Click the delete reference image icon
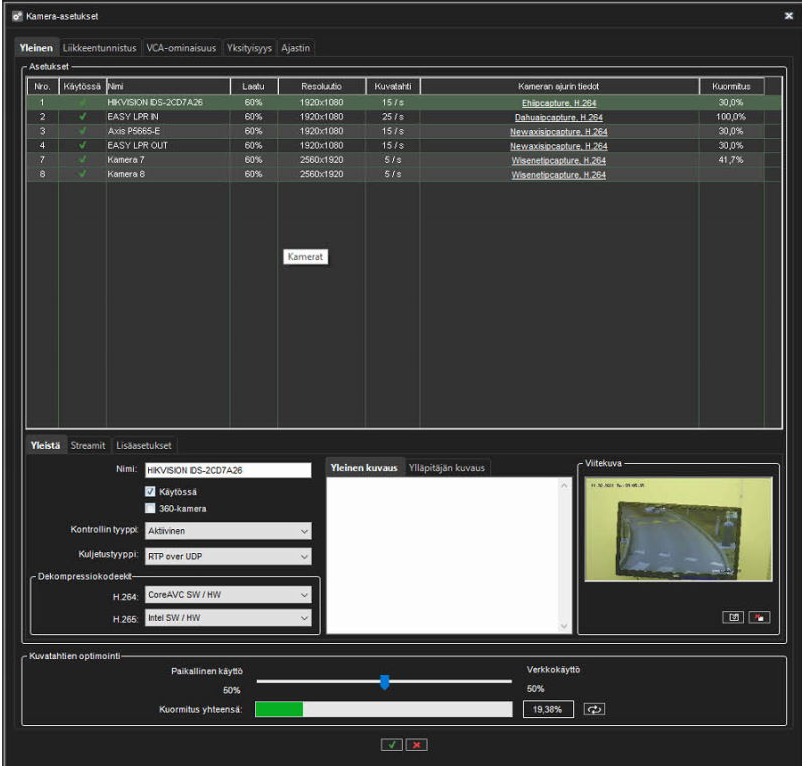This screenshot has width=802, height=767. pos(757,617)
